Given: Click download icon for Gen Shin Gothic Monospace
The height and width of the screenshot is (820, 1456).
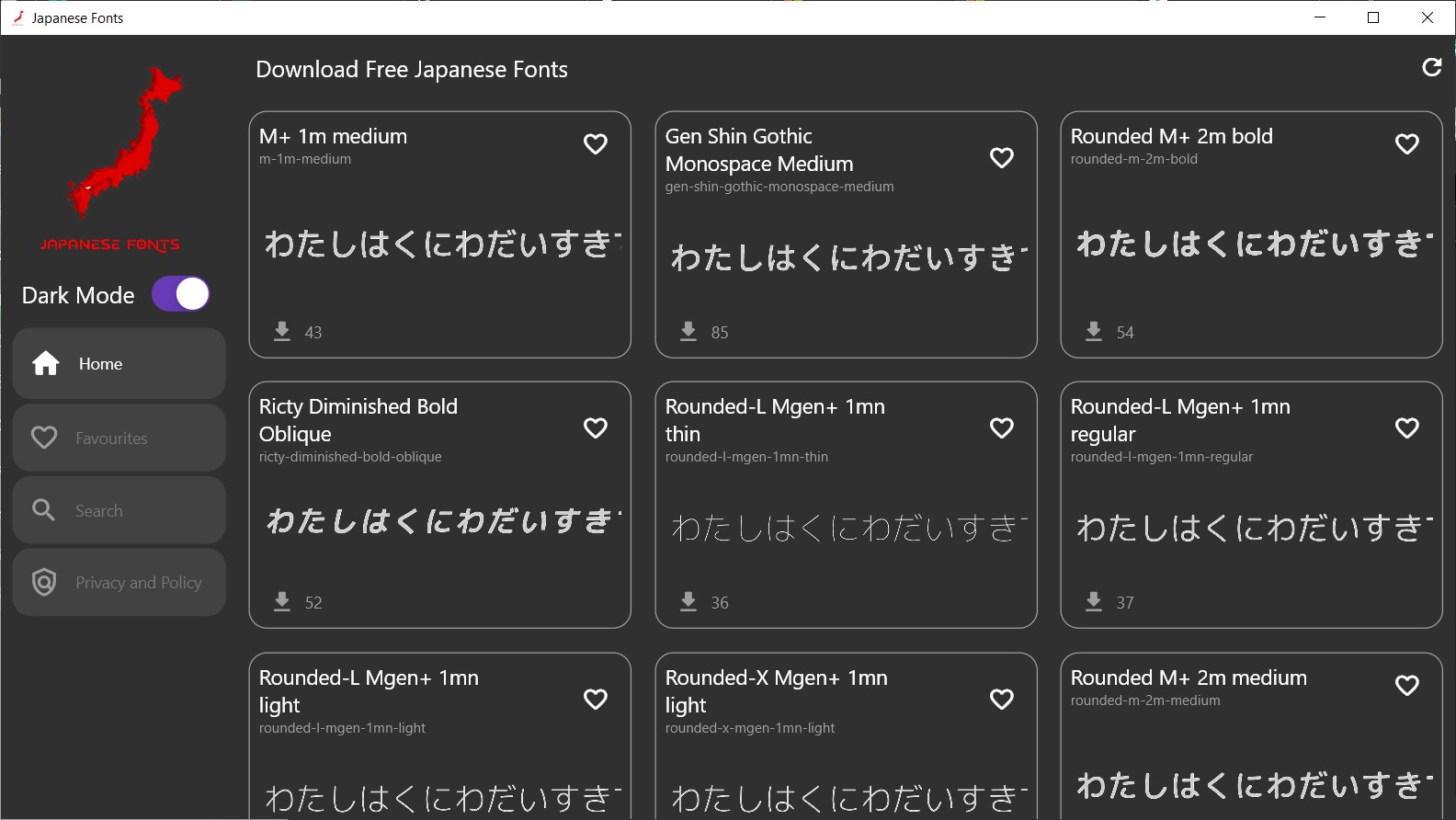Looking at the screenshot, I should [x=688, y=331].
